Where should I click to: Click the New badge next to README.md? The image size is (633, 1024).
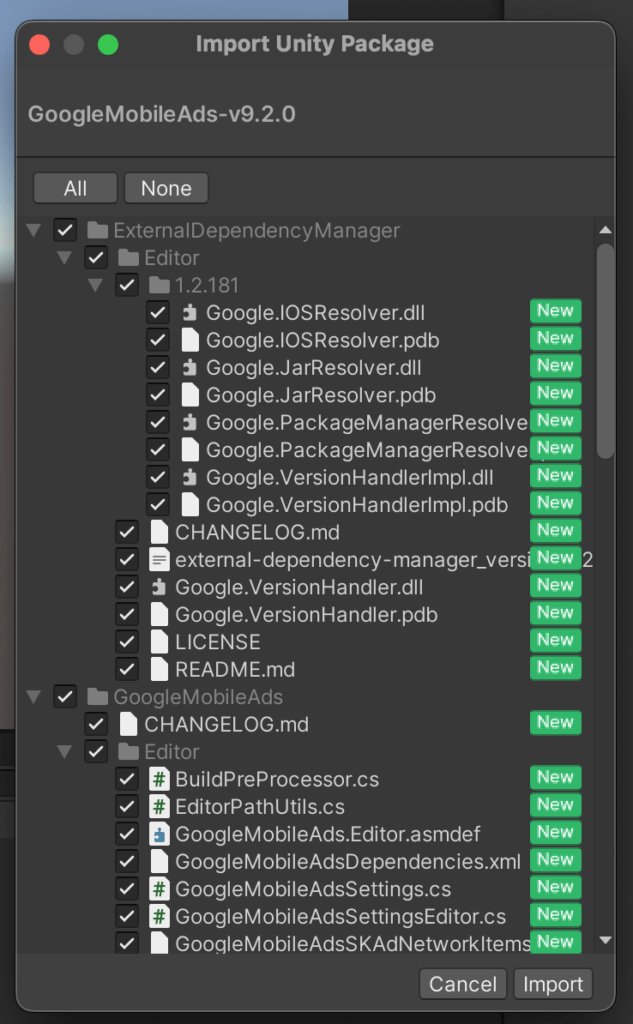point(555,668)
